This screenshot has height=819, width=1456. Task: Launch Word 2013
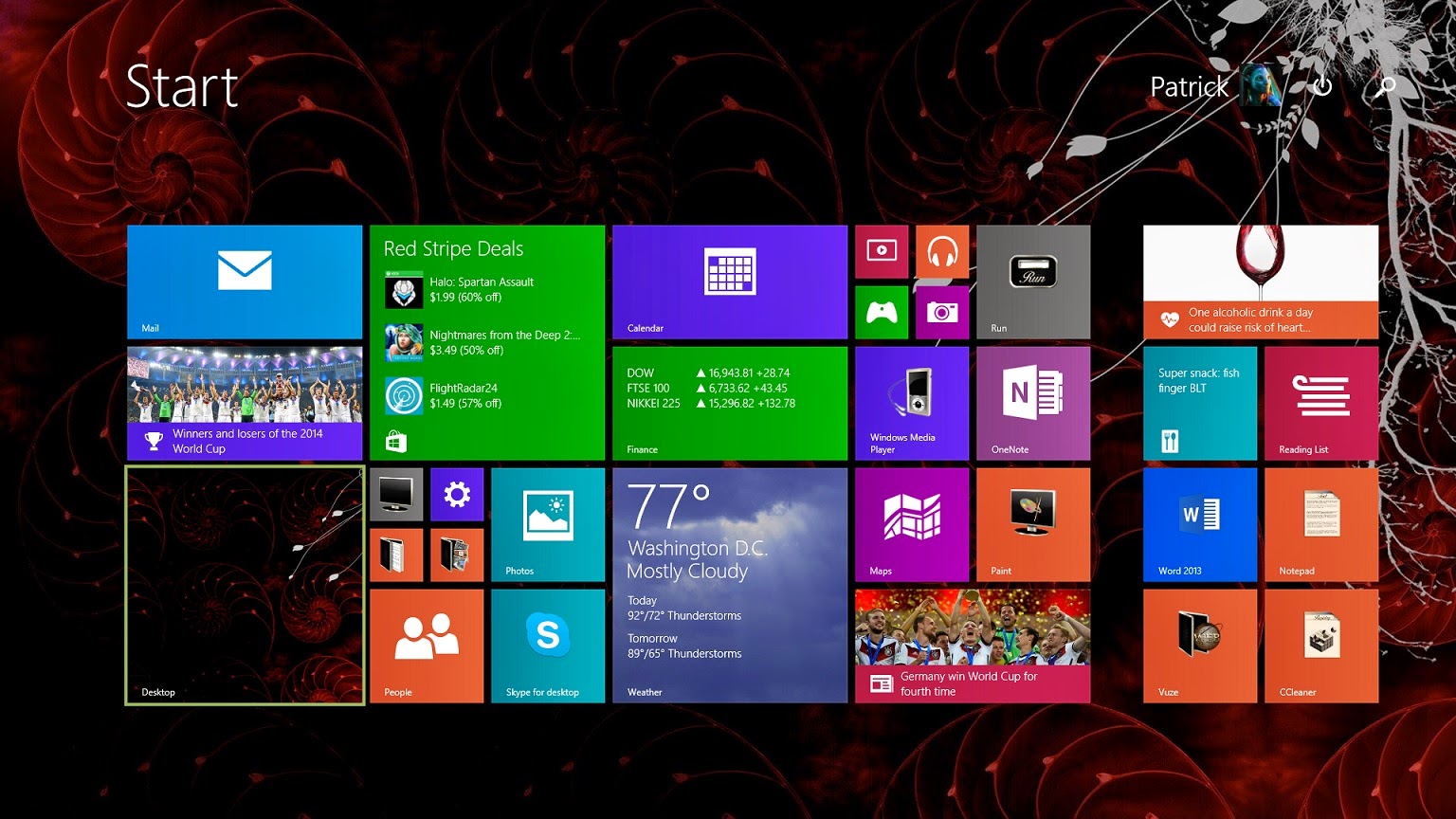coord(1200,524)
